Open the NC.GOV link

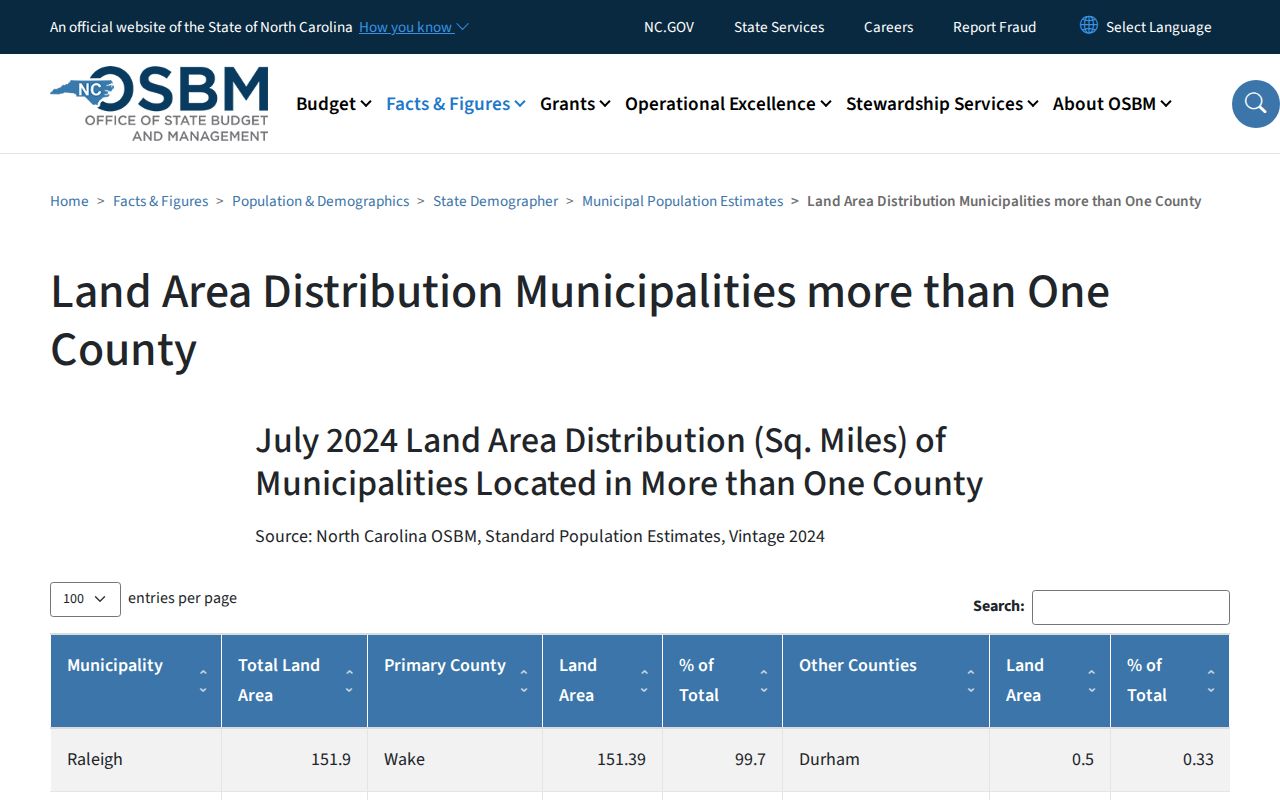click(669, 27)
